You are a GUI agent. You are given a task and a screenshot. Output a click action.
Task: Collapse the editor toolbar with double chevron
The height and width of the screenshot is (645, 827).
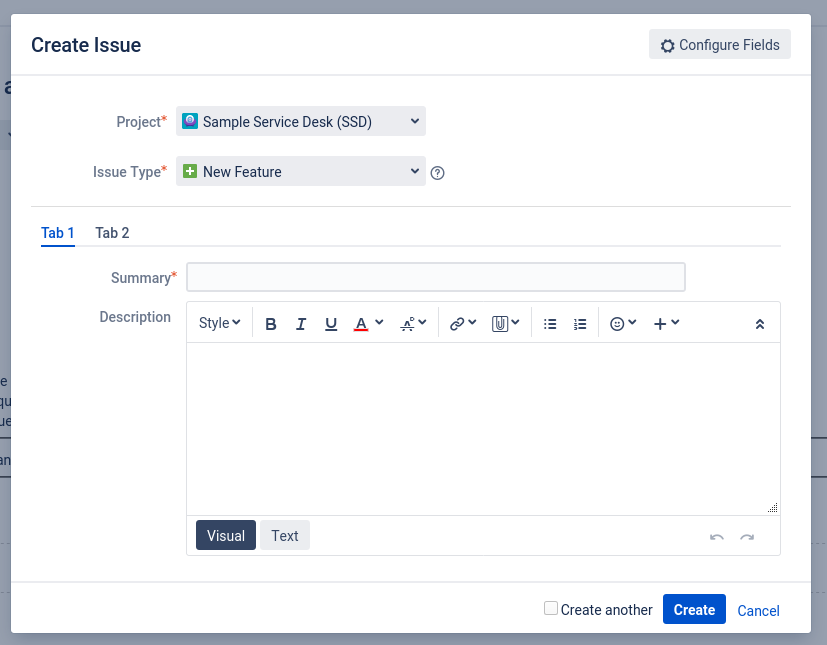pos(759,324)
